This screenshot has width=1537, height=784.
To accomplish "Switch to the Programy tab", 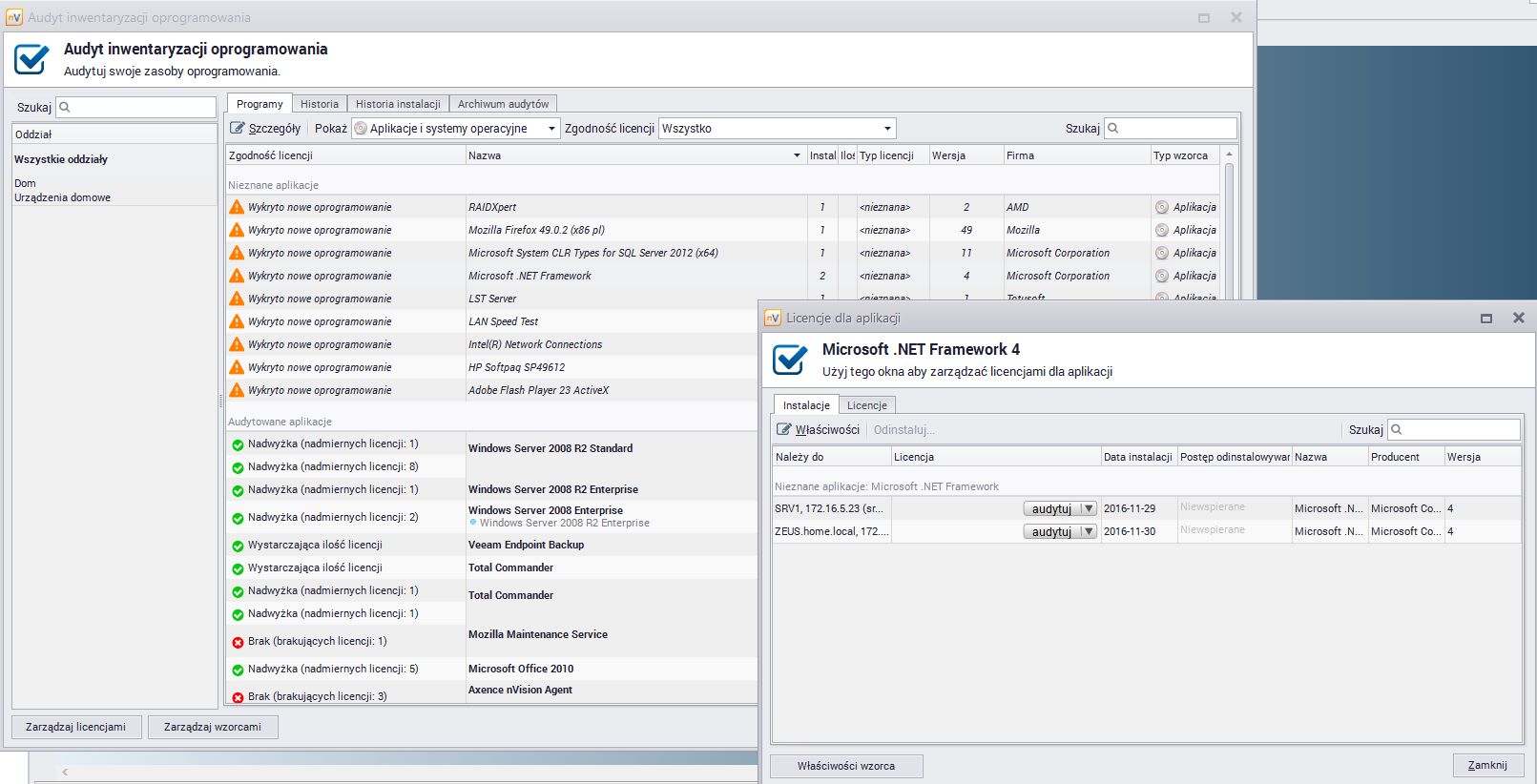I will click(x=260, y=104).
